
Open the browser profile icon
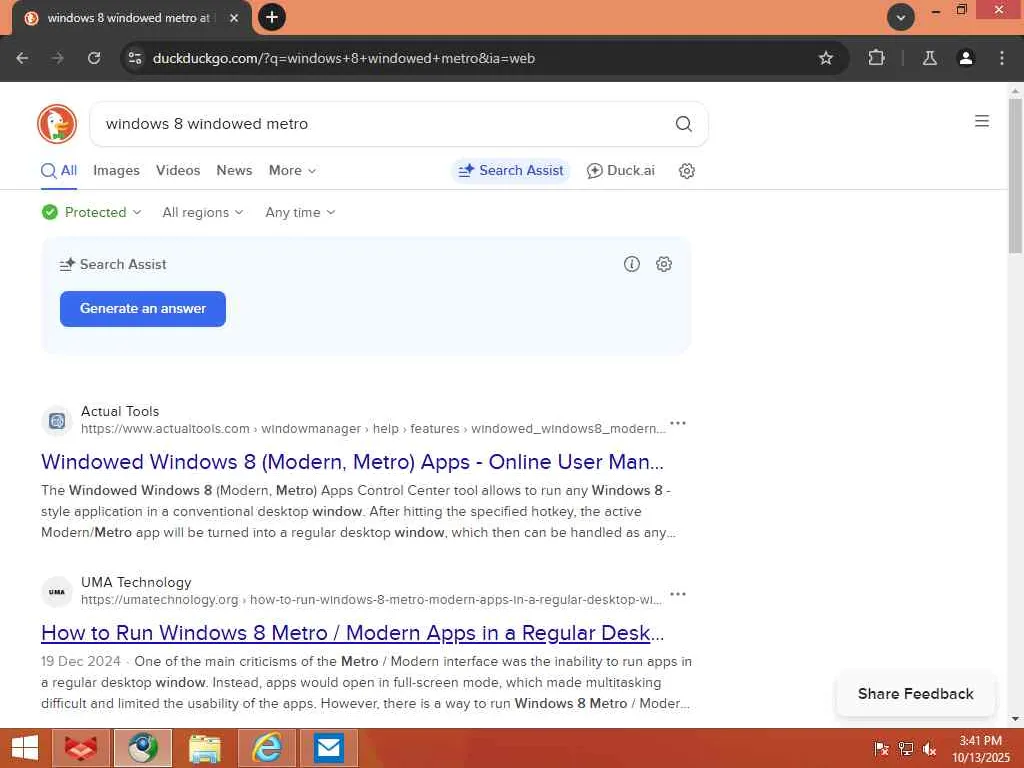pyautogui.click(x=965, y=58)
